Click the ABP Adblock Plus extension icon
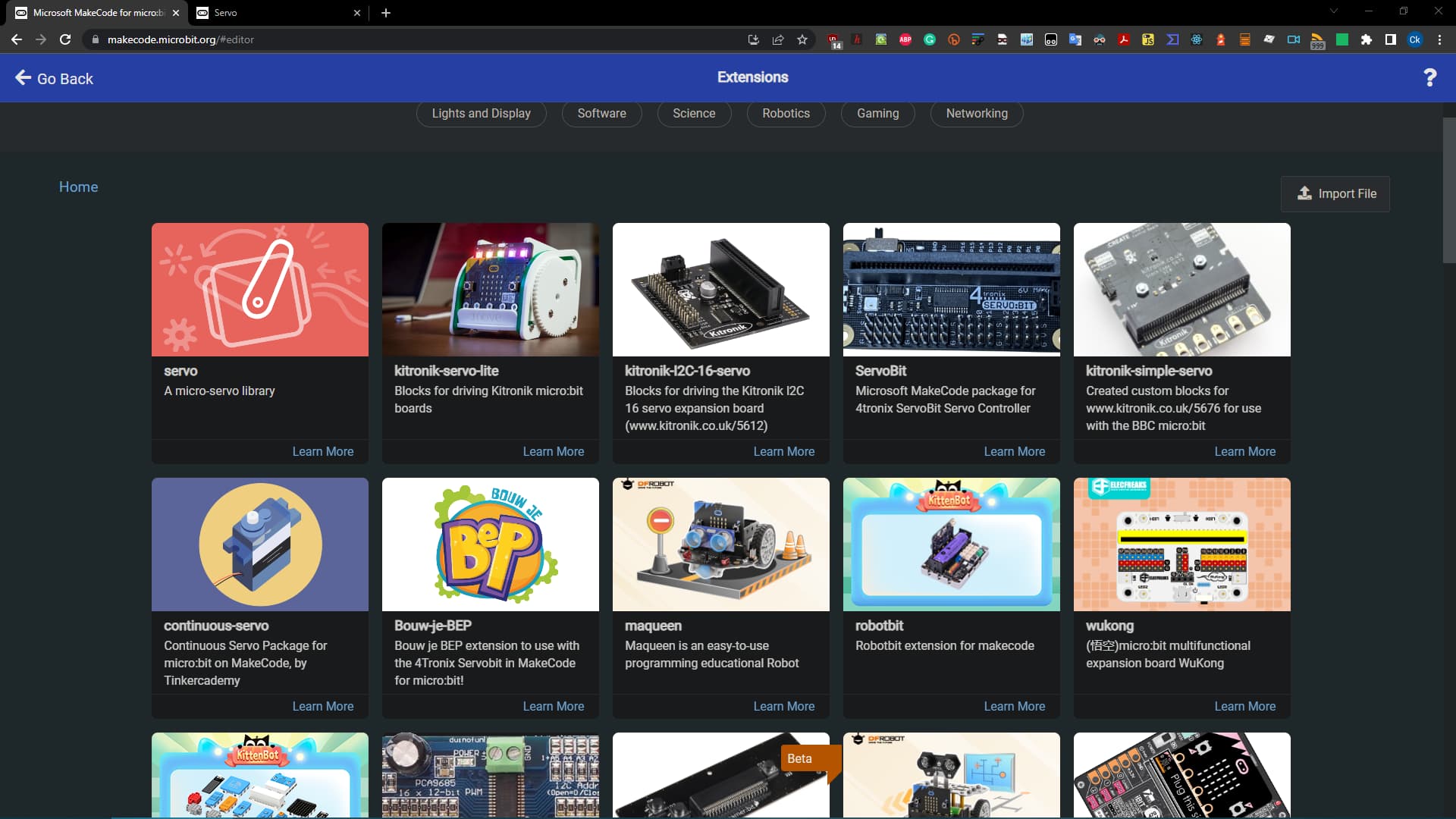Image resolution: width=1456 pixels, height=819 pixels. click(905, 39)
